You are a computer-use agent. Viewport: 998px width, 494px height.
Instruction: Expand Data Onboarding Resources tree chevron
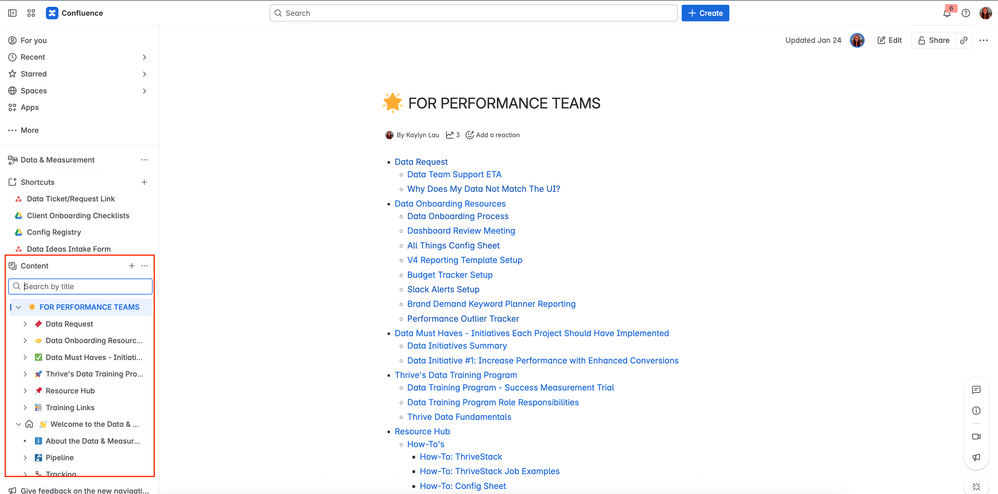[25, 341]
